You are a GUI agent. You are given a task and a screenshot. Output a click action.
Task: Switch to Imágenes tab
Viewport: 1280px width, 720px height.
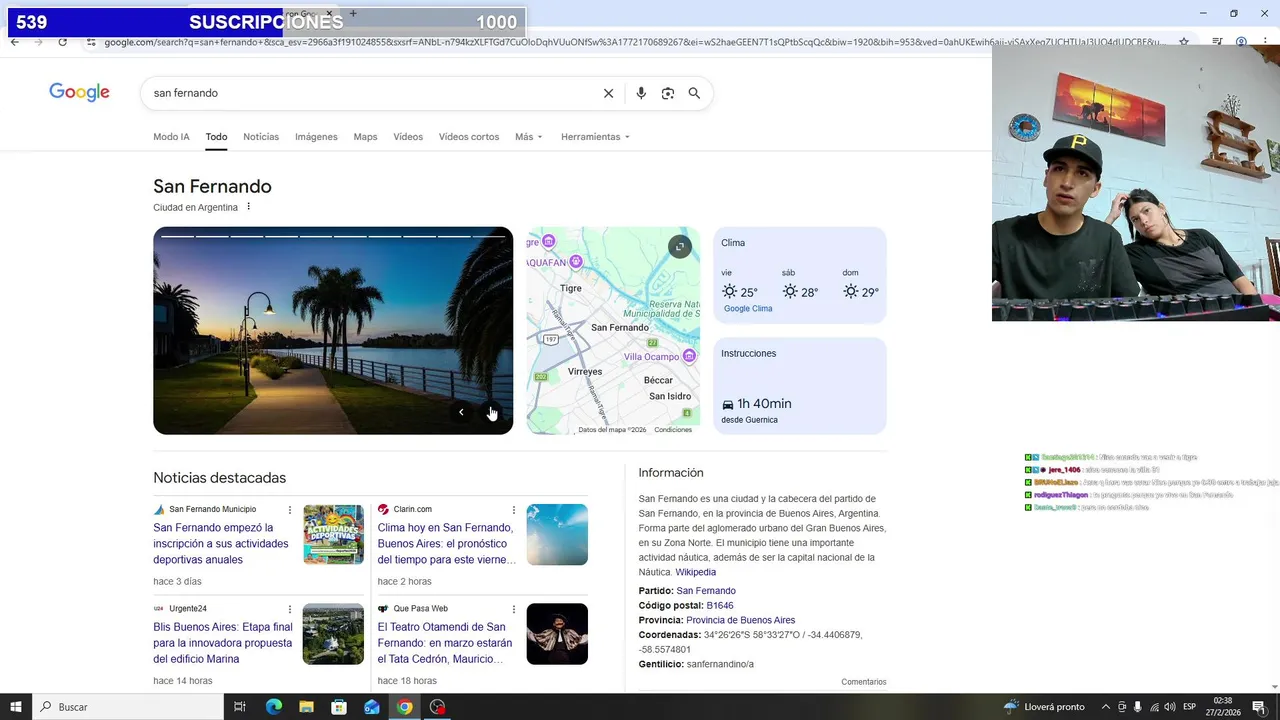[316, 137]
